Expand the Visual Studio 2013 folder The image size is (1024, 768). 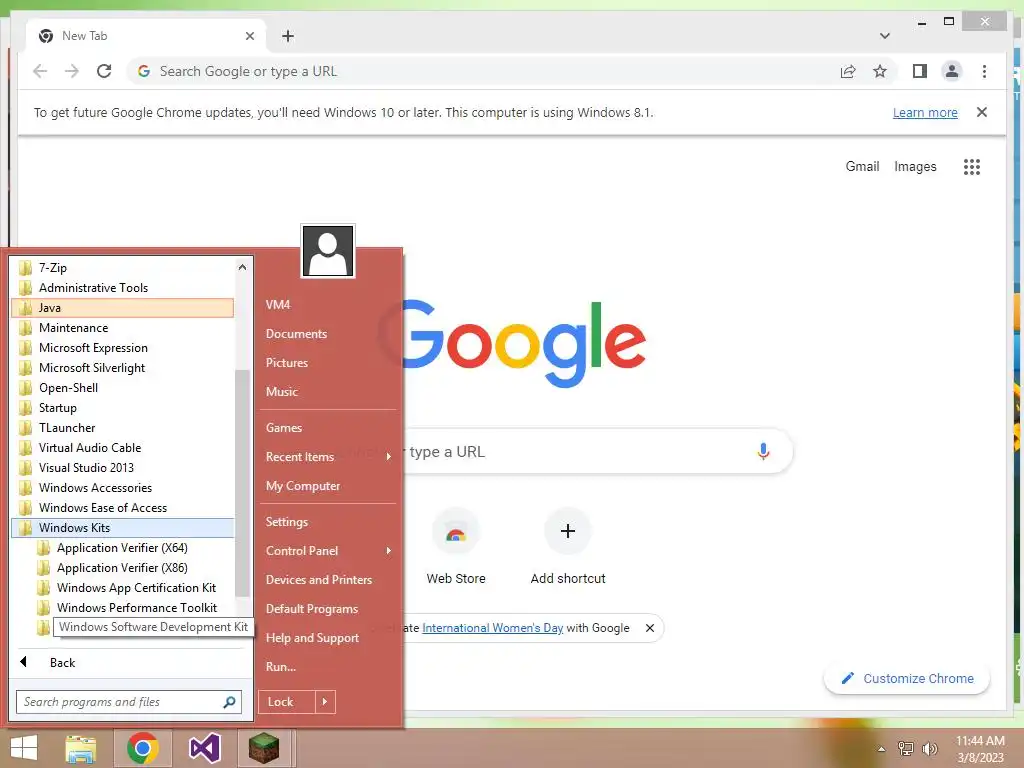point(123,468)
